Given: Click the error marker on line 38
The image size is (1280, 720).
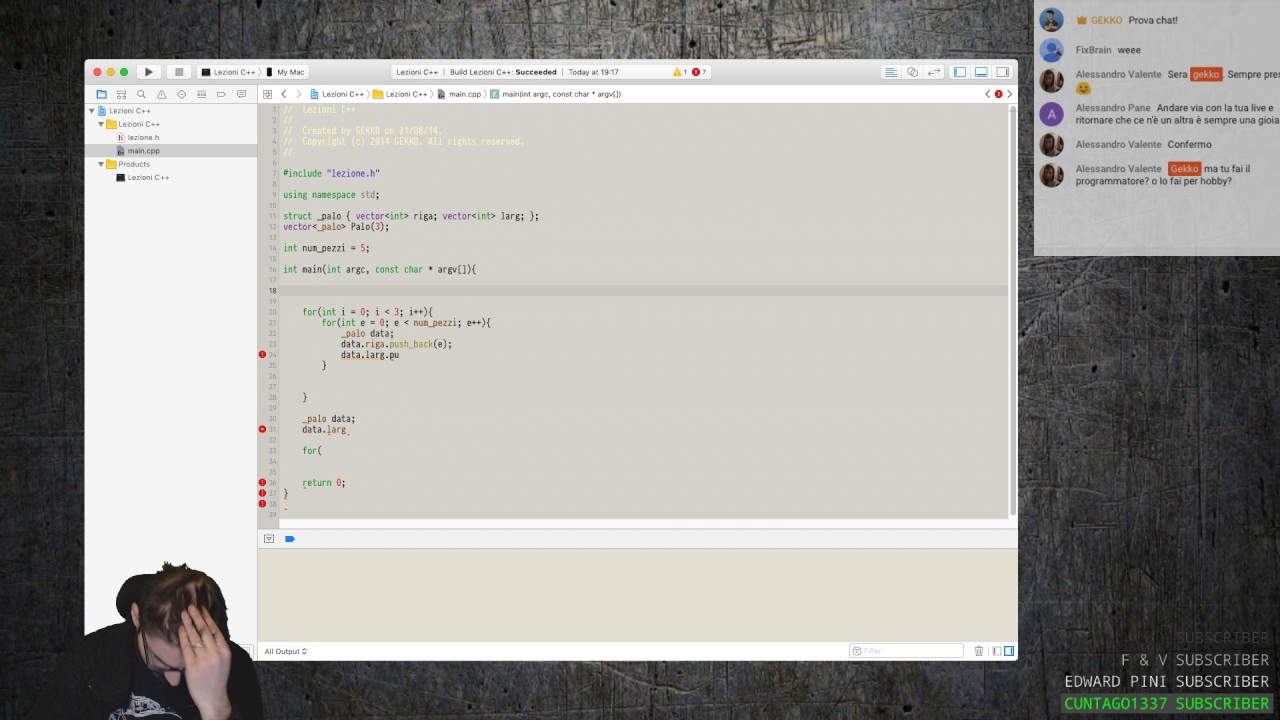Looking at the screenshot, I should click(x=262, y=504).
